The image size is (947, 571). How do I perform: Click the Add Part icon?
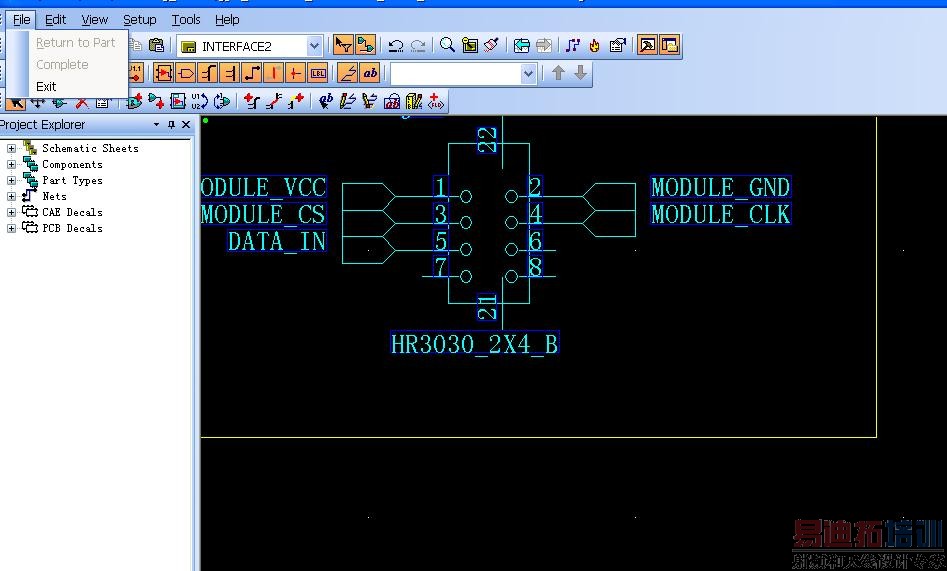[134, 101]
